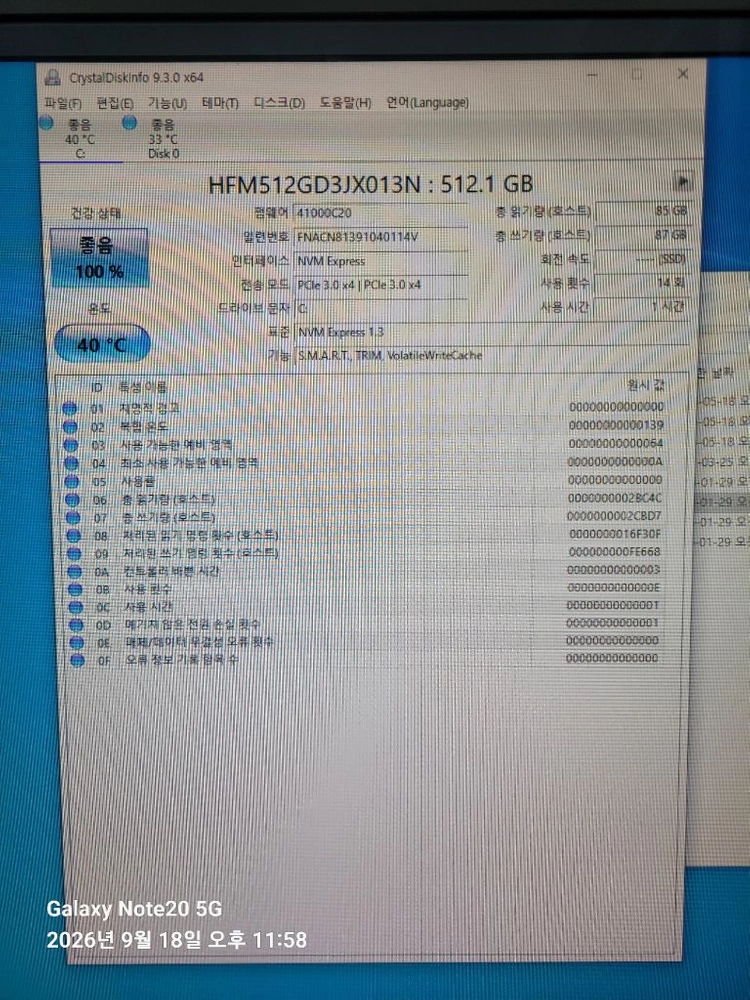Select raw value 00000000000064
The height and width of the screenshot is (1000, 750).
point(616,443)
